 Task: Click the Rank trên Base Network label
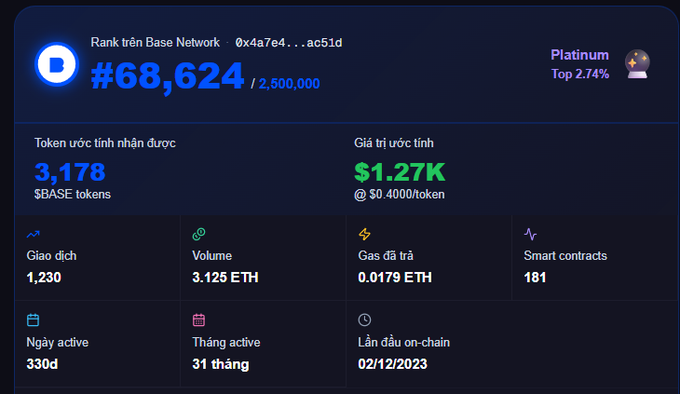(x=155, y=42)
